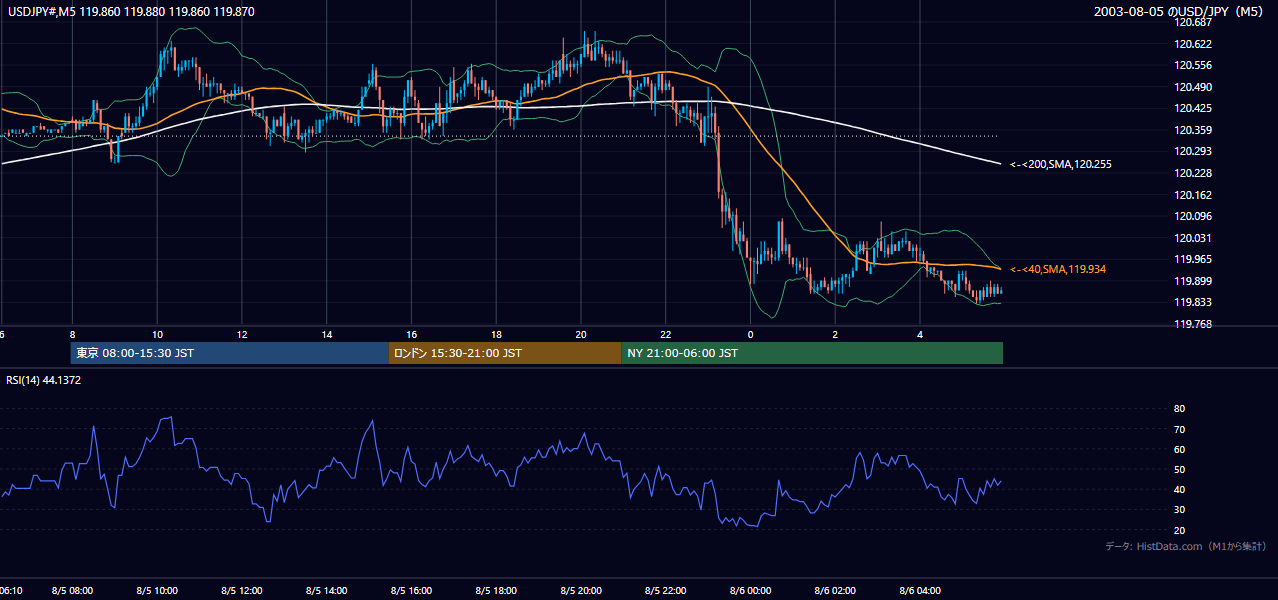Viewport: 1278px width, 600px height.
Task: Click price axis value 120.359
Action: (x=1195, y=130)
